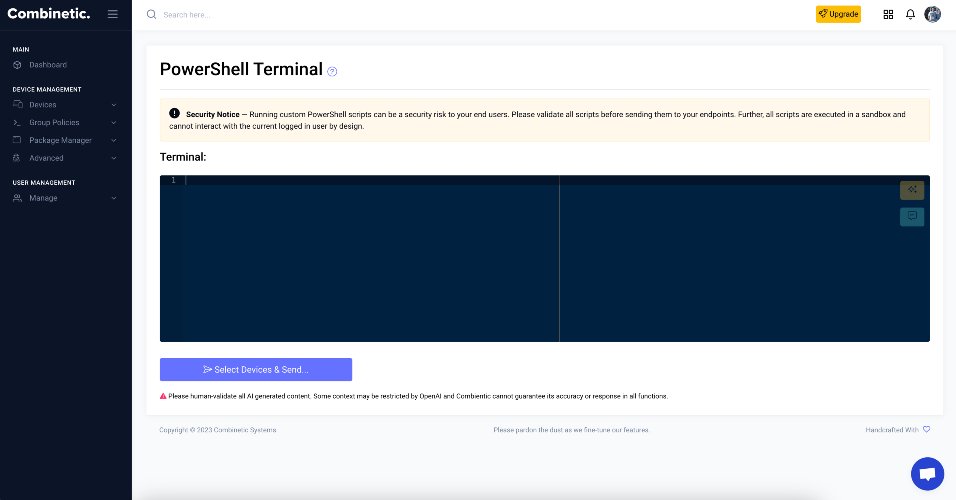Click the Security Notice alert icon
Viewport: 956px width, 500px height.
point(174,113)
